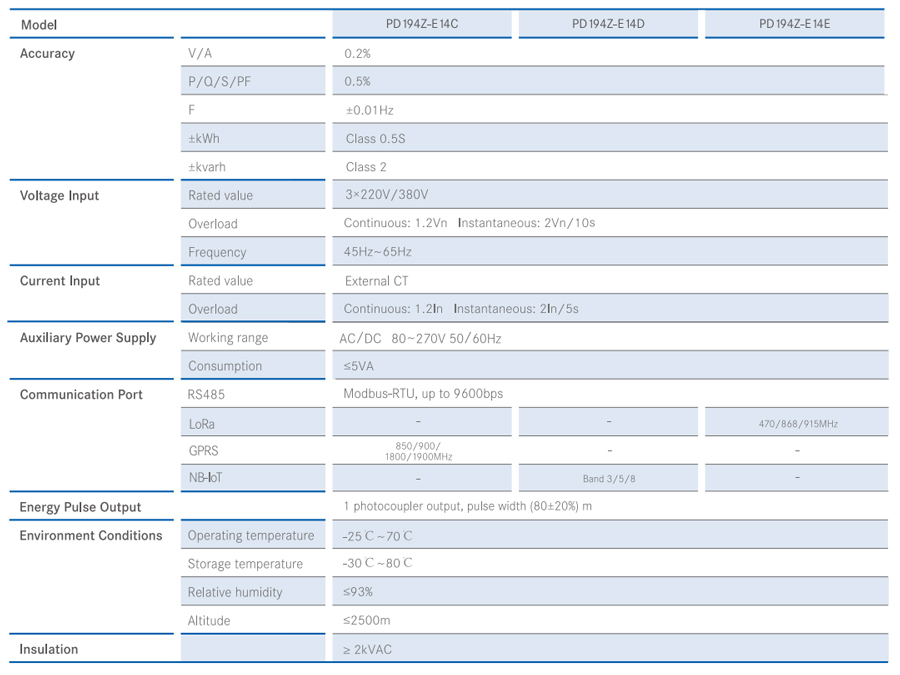The image size is (900, 675).
Task: Click the Consumption parameter cell
Action: click(253, 366)
